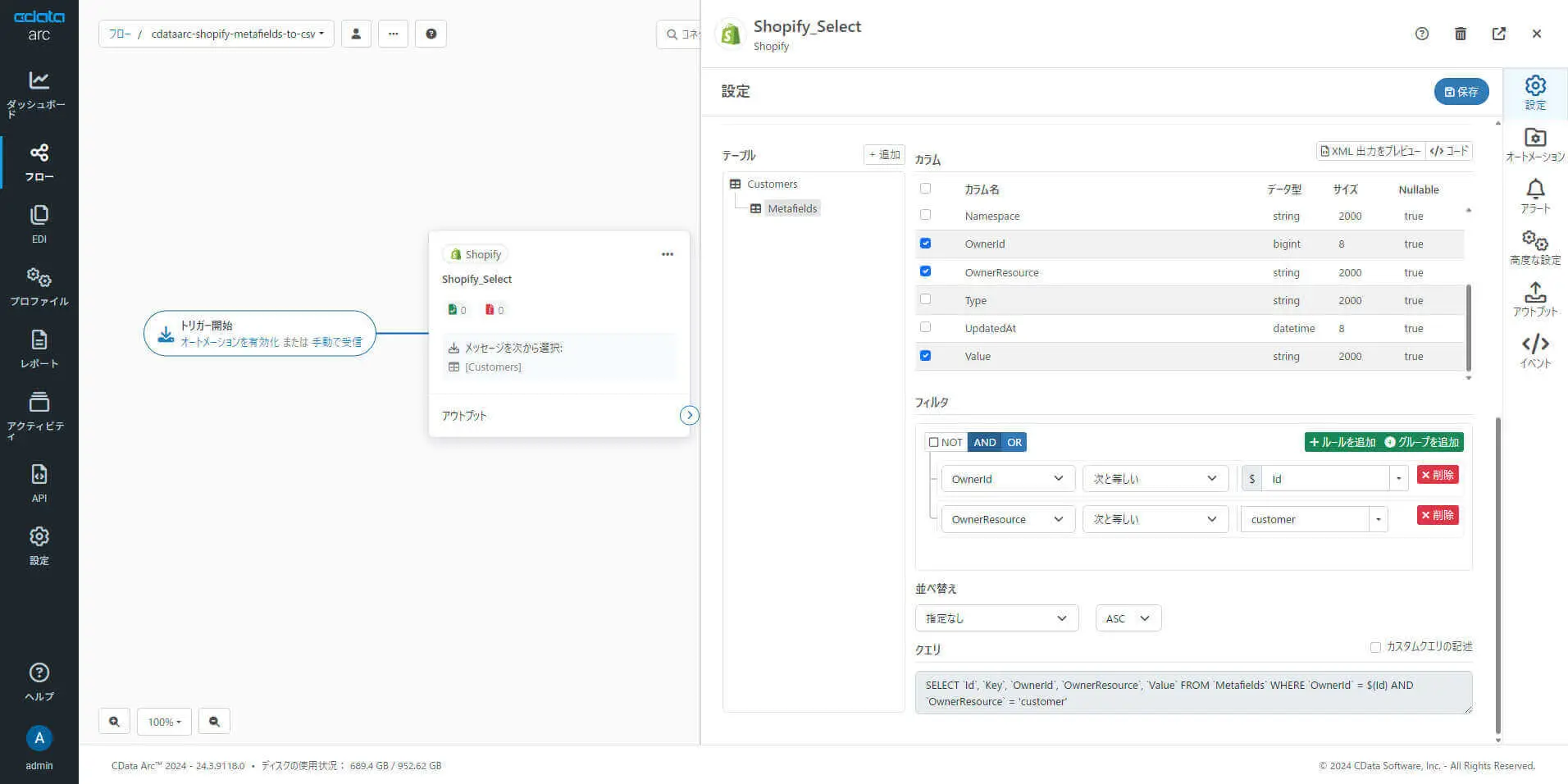Zoom in on the flow canvas
Image resolution: width=1568 pixels, height=784 pixels.
pos(114,722)
